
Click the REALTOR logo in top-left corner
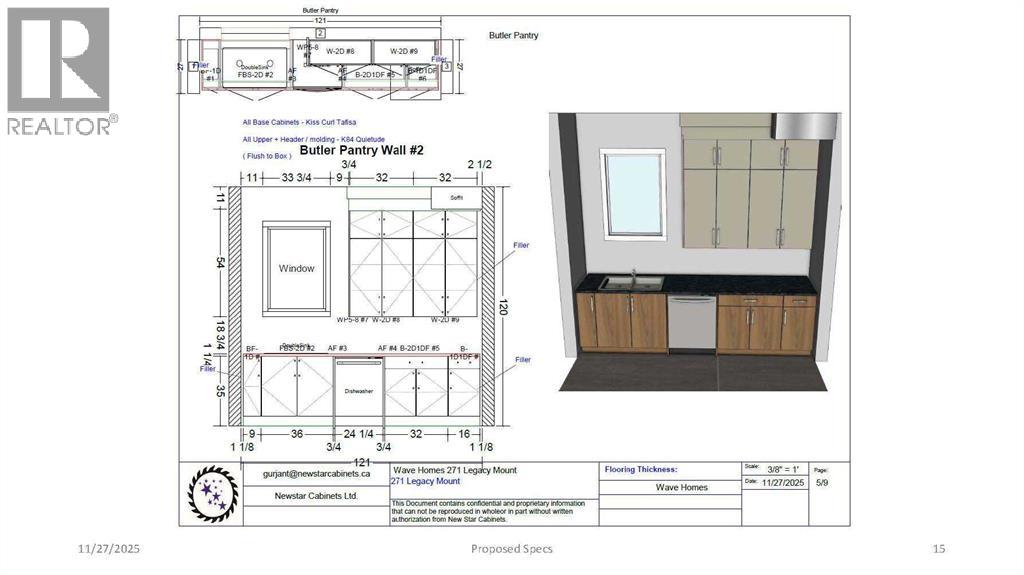click(x=60, y=70)
